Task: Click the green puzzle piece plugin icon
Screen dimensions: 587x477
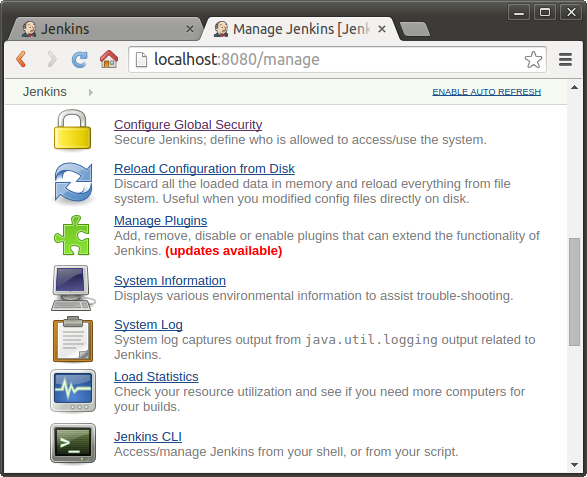Action: pos(72,235)
